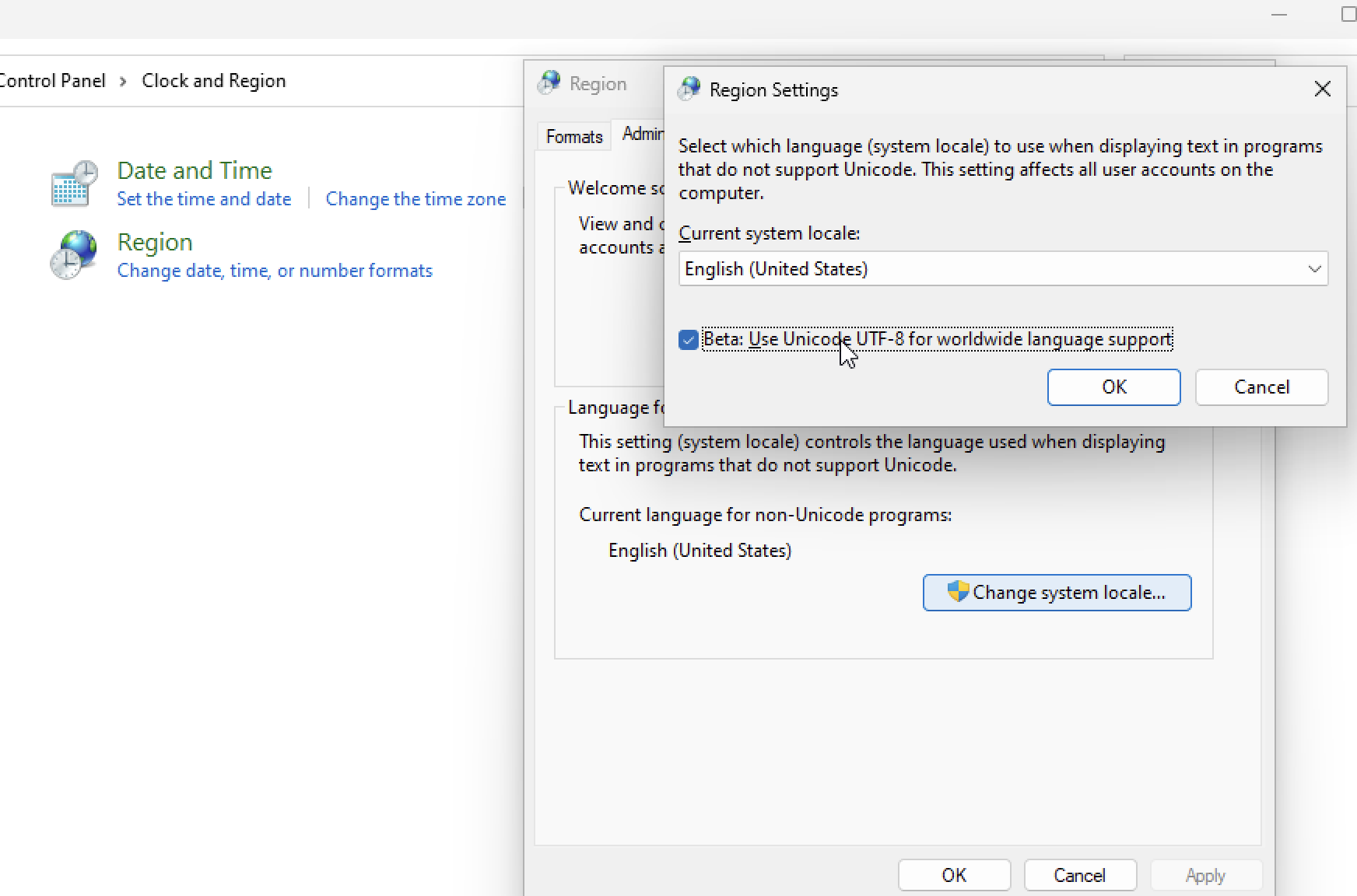1357x896 pixels.
Task: Open Set the time and date
Action: [x=204, y=198]
